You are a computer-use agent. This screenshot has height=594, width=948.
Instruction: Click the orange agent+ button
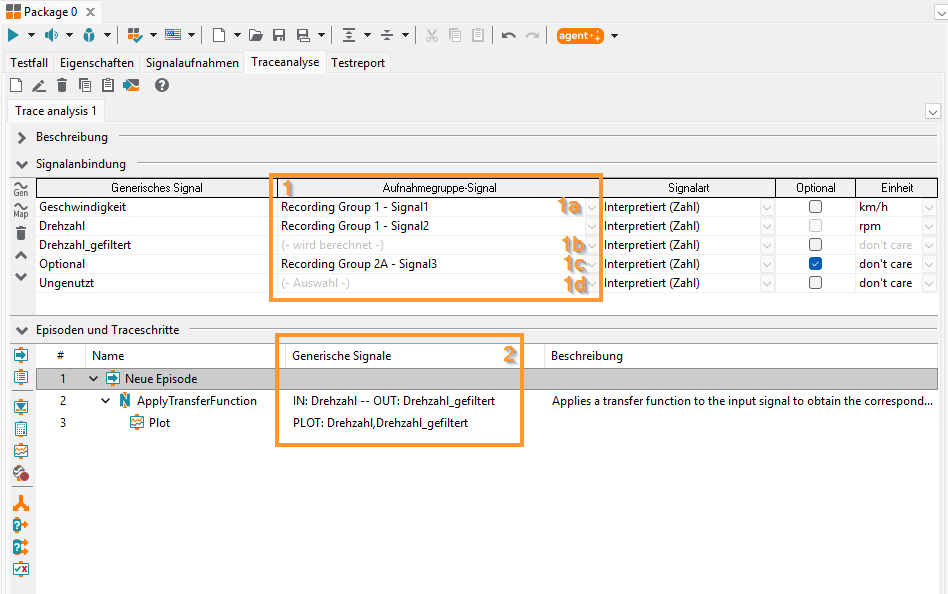click(x=580, y=36)
